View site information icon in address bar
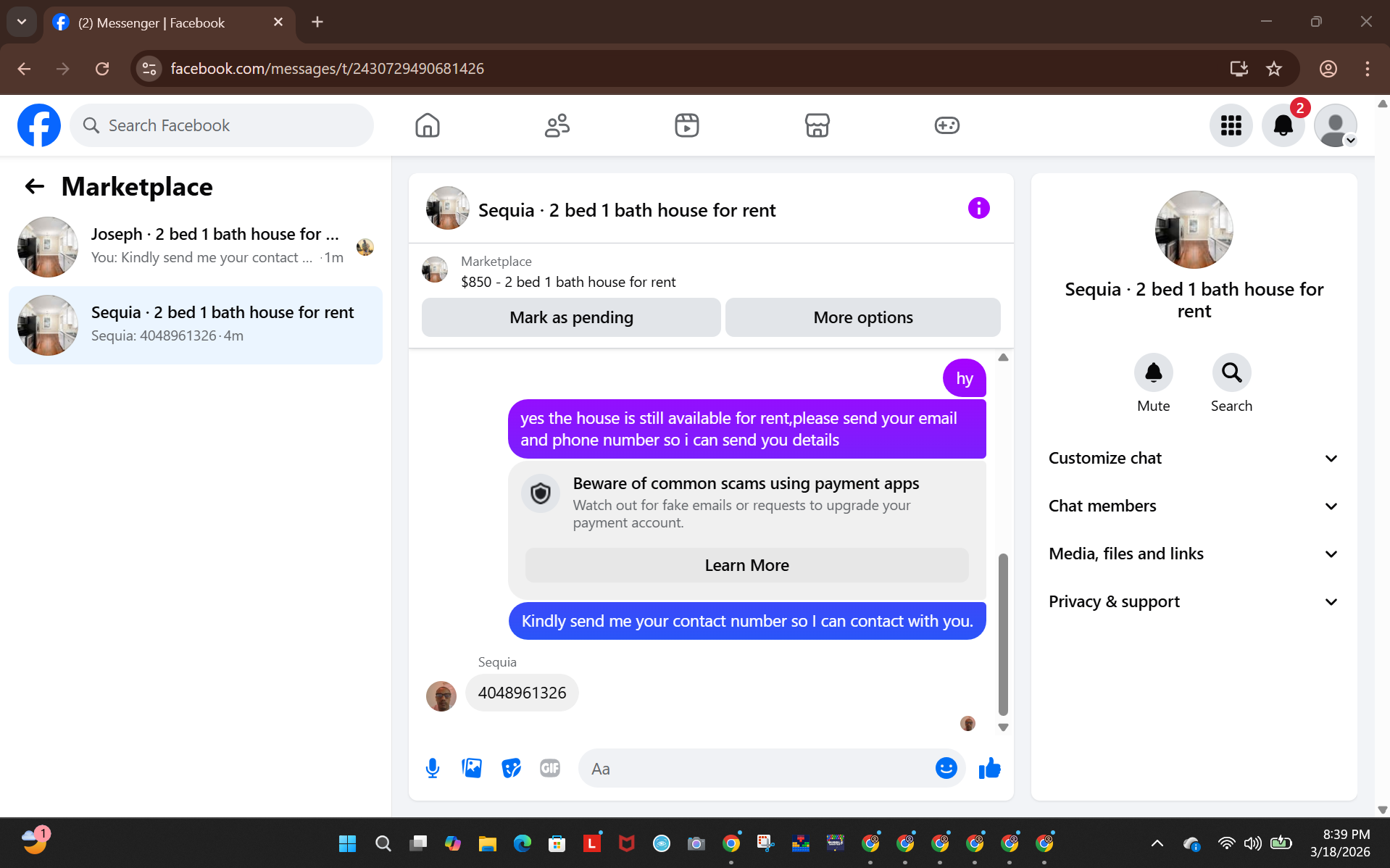This screenshot has height=868, width=1390. (149, 69)
